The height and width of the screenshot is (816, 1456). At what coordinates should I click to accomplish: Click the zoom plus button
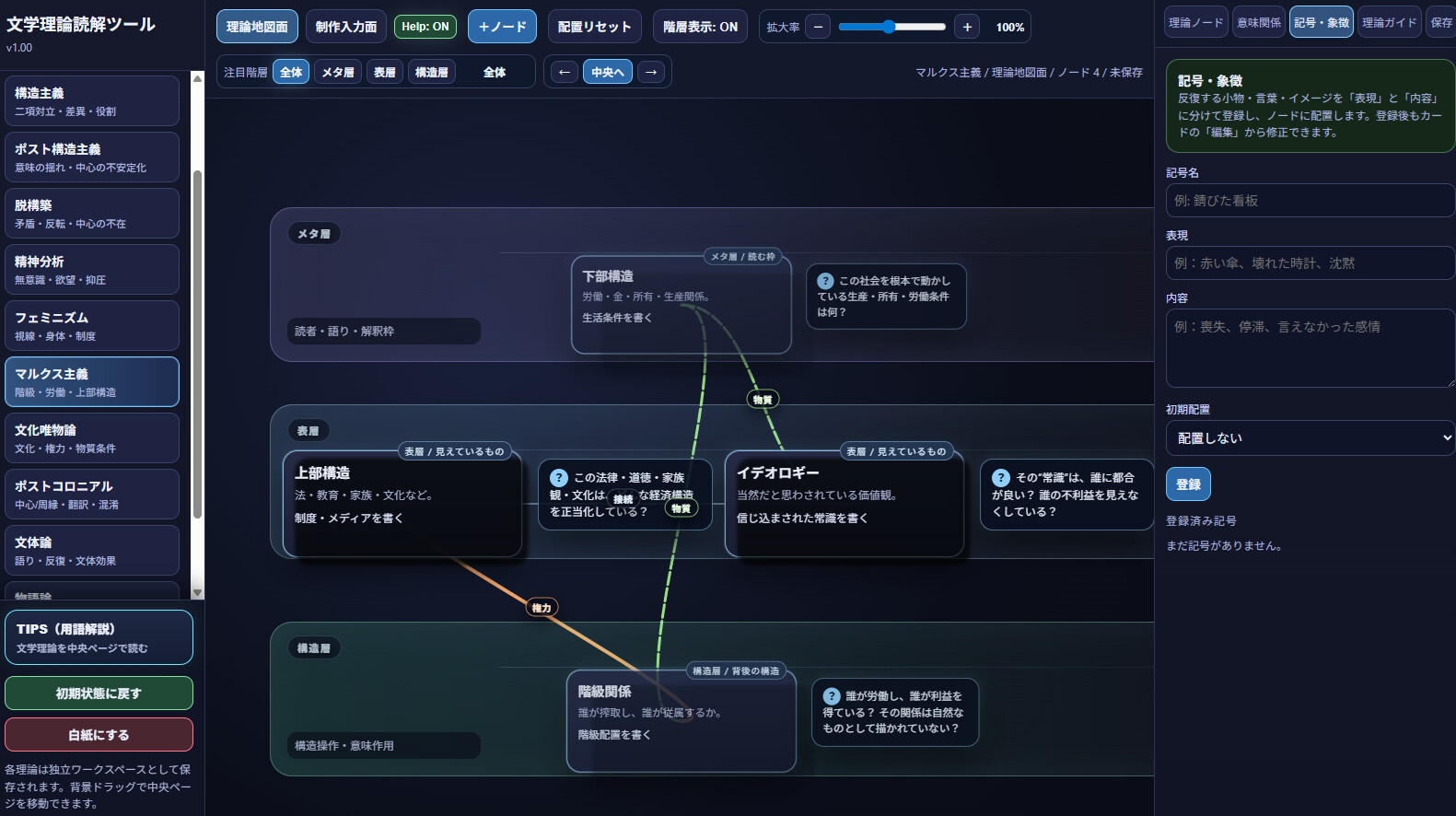click(967, 27)
